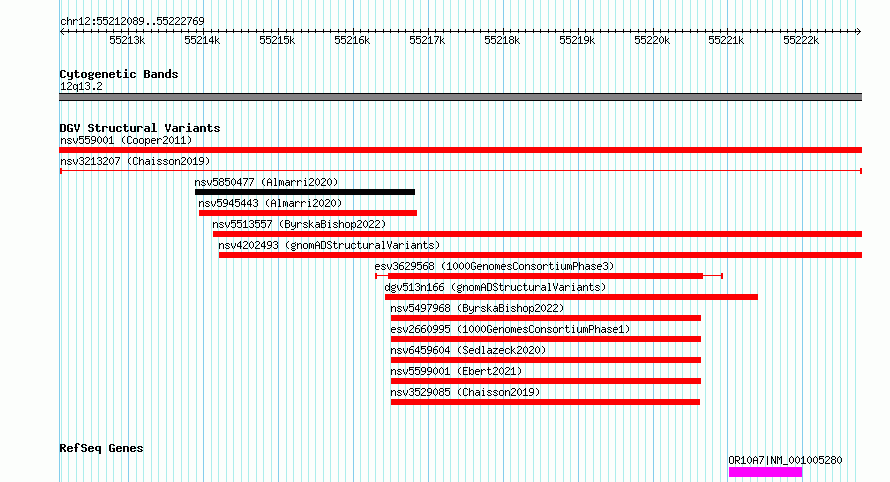Click the Cytogenetic Bands track title

click(x=119, y=74)
